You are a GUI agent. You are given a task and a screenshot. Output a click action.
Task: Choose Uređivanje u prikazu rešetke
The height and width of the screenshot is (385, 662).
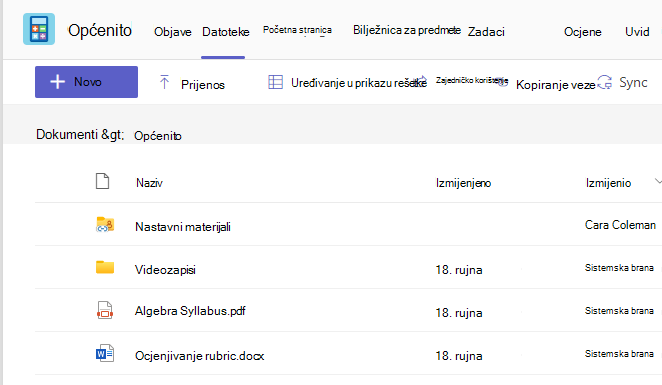pyautogui.click(x=358, y=83)
